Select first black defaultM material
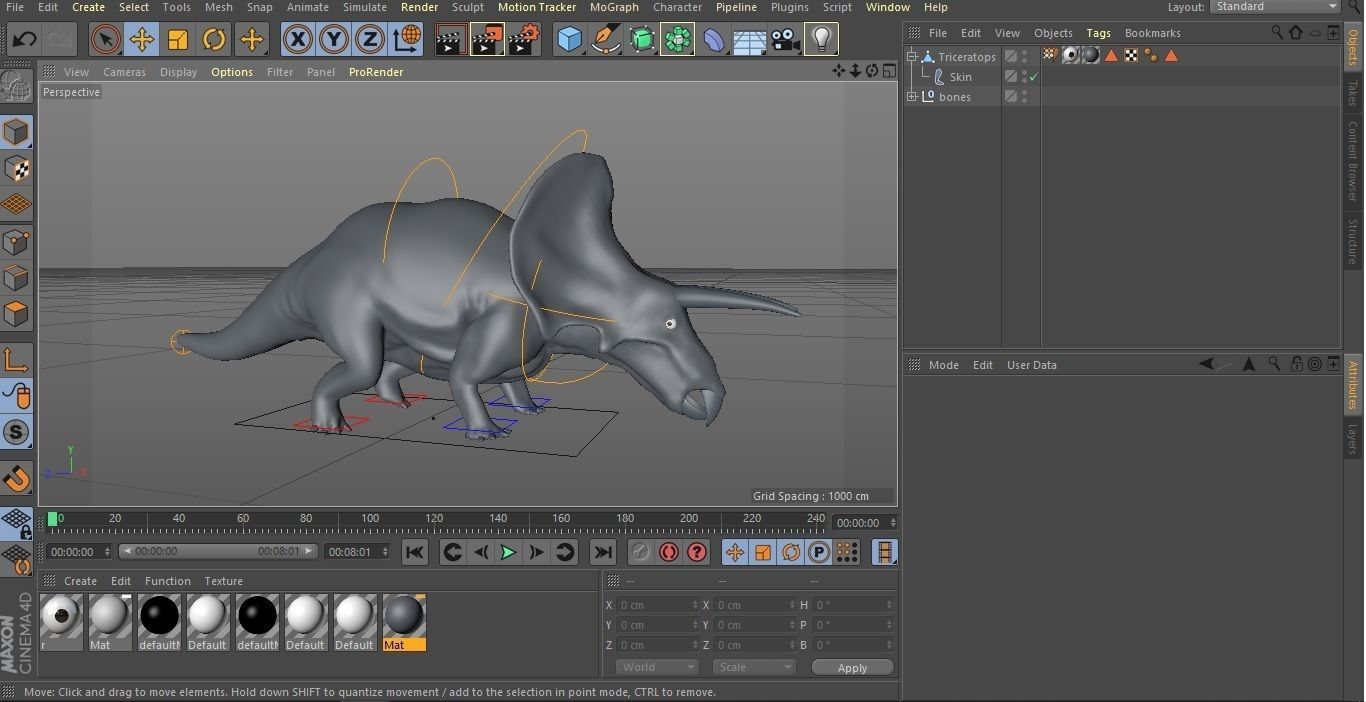The width and height of the screenshot is (1366, 702). tap(159, 622)
